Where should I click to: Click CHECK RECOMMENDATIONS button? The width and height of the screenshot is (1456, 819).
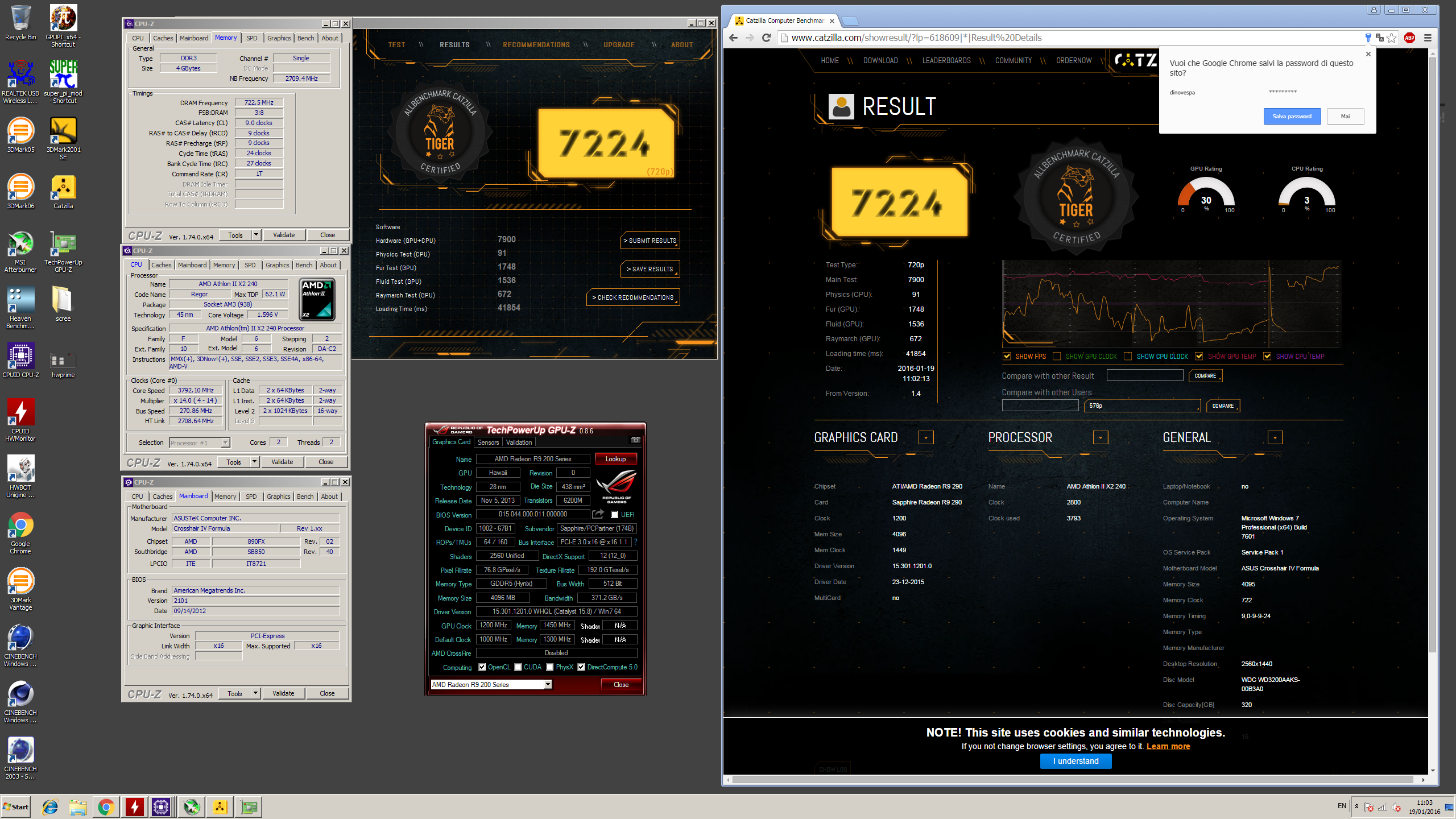(x=633, y=297)
